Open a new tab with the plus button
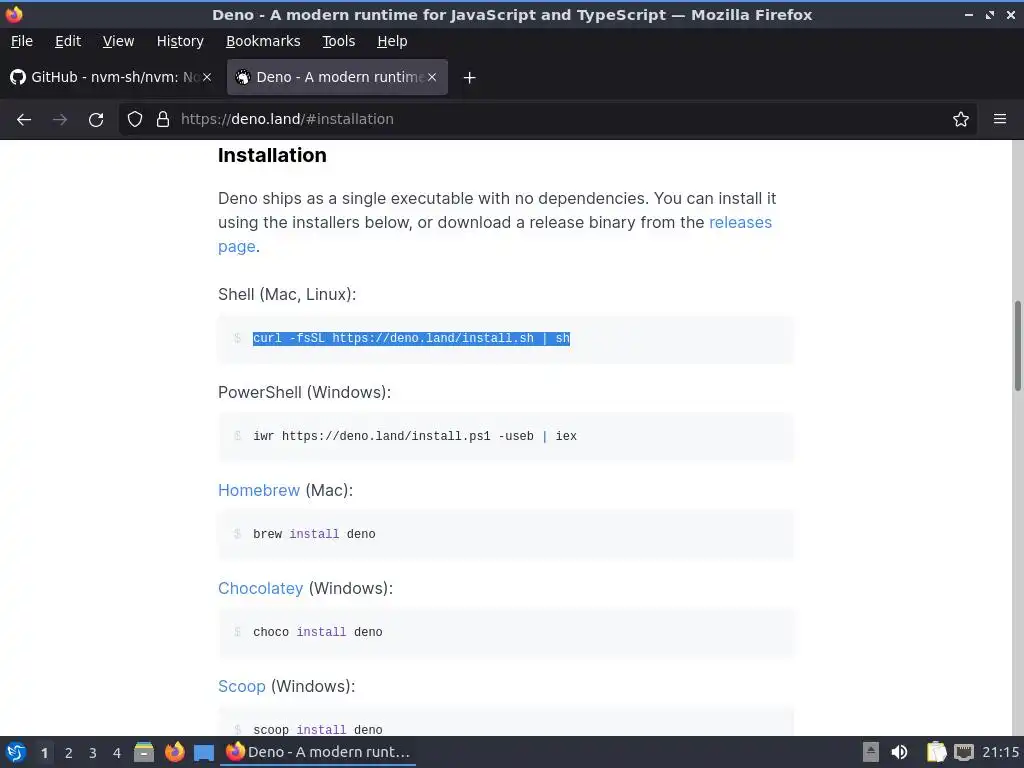The image size is (1024, 768). (x=469, y=78)
